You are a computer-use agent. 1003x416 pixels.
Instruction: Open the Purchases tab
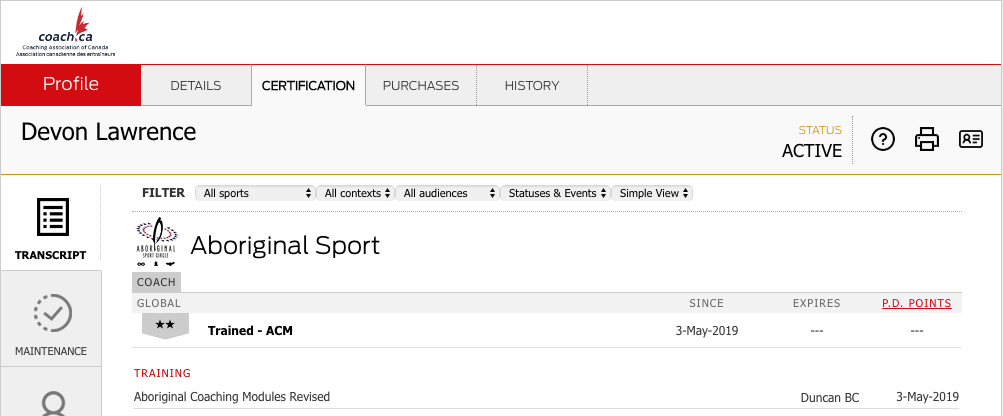[421, 86]
